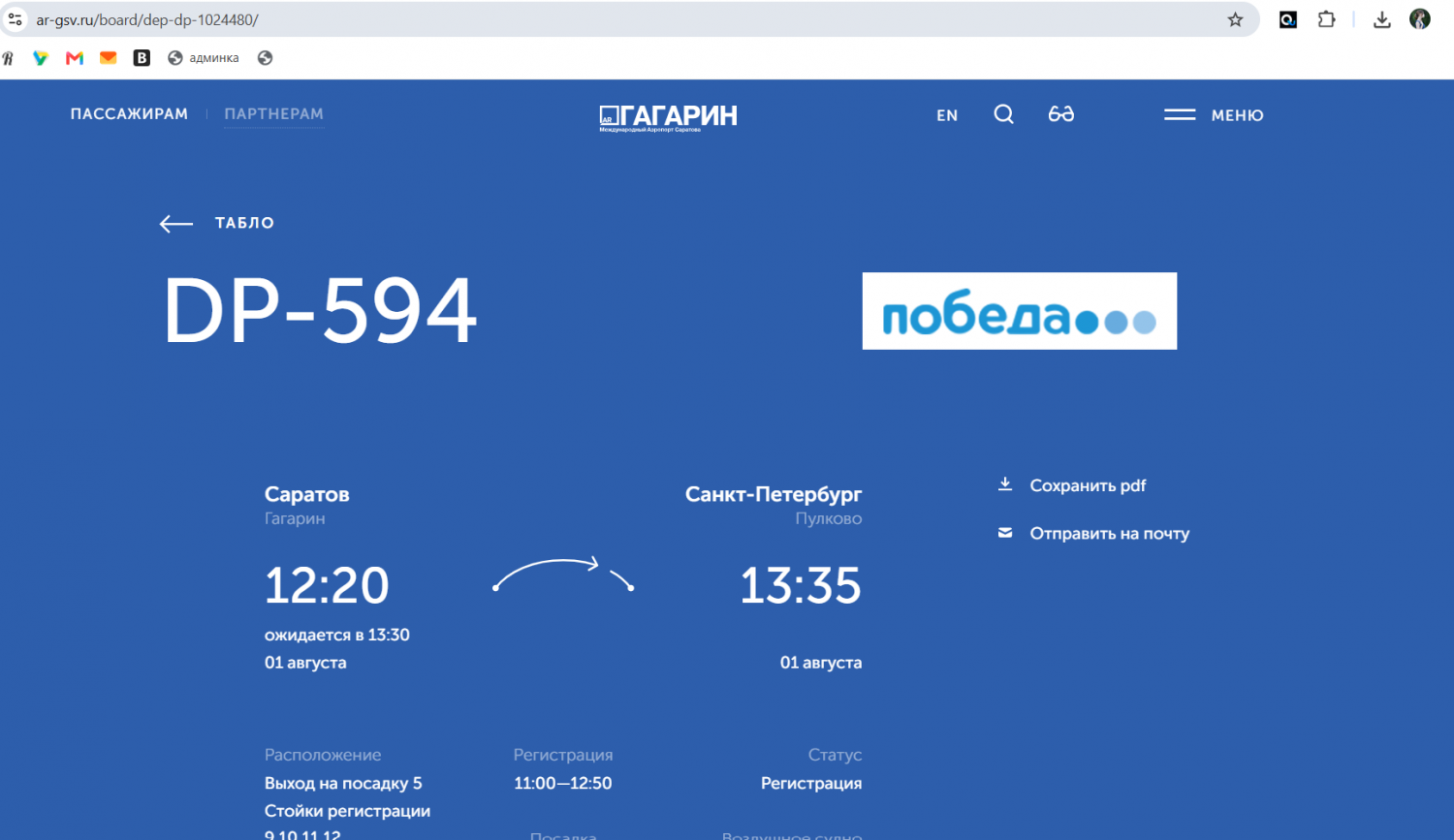Open the first bookmark icon on the bookmarks bar
The width and height of the screenshot is (1454, 840).
tap(8, 58)
